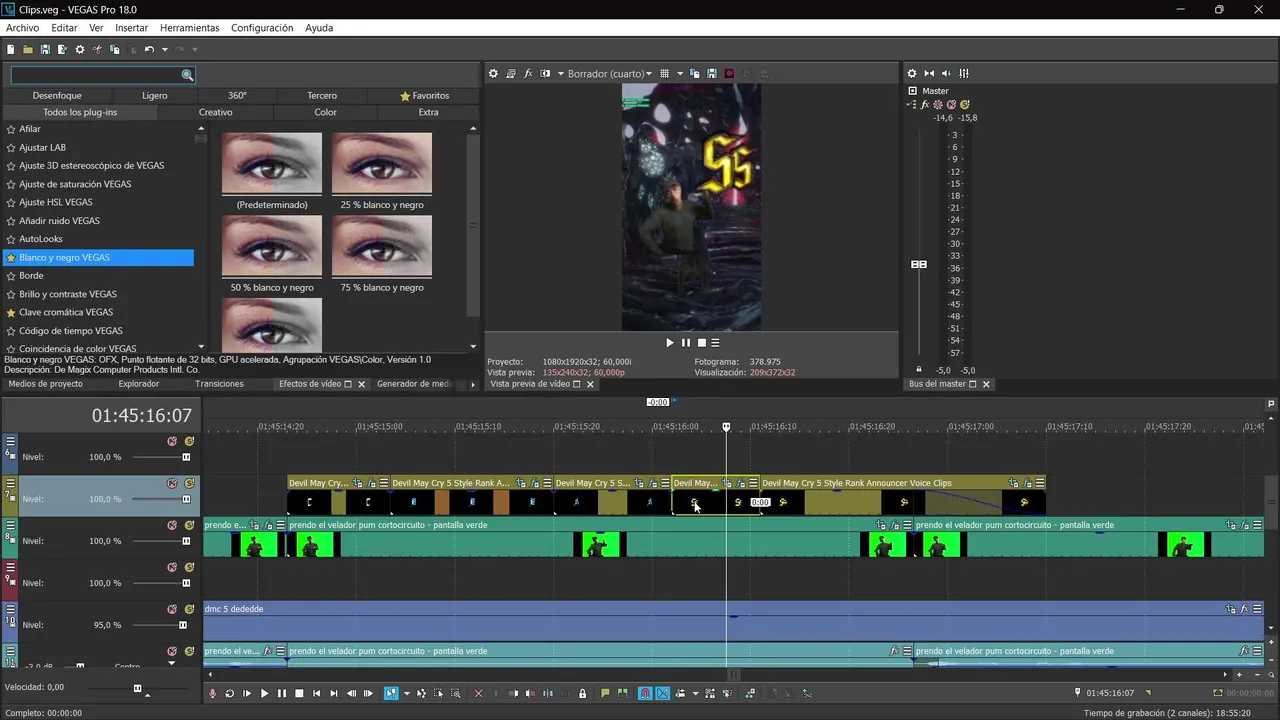Select the Favoritos plug-in category

coord(425,96)
